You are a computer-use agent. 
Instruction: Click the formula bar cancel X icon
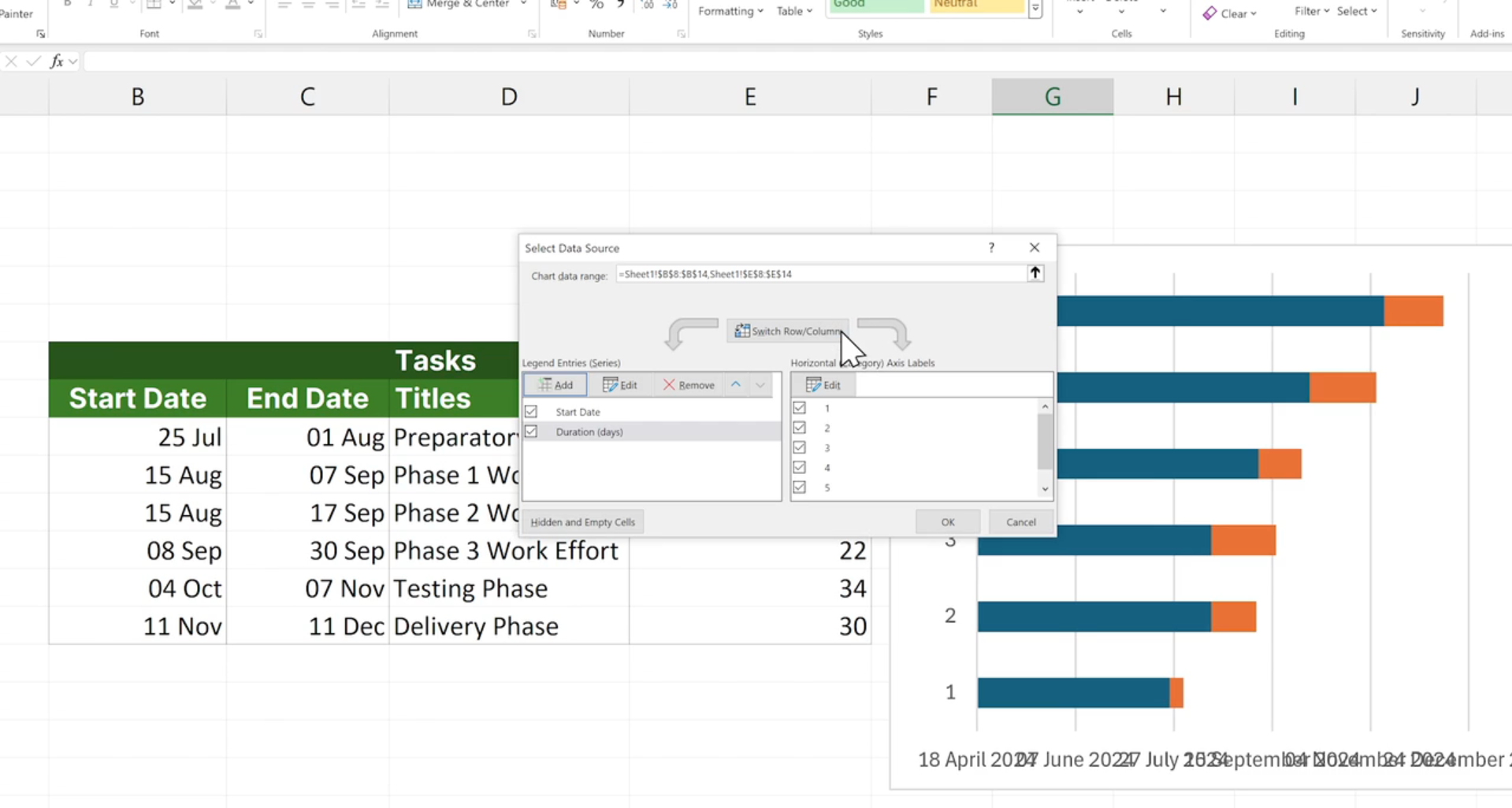(x=11, y=61)
